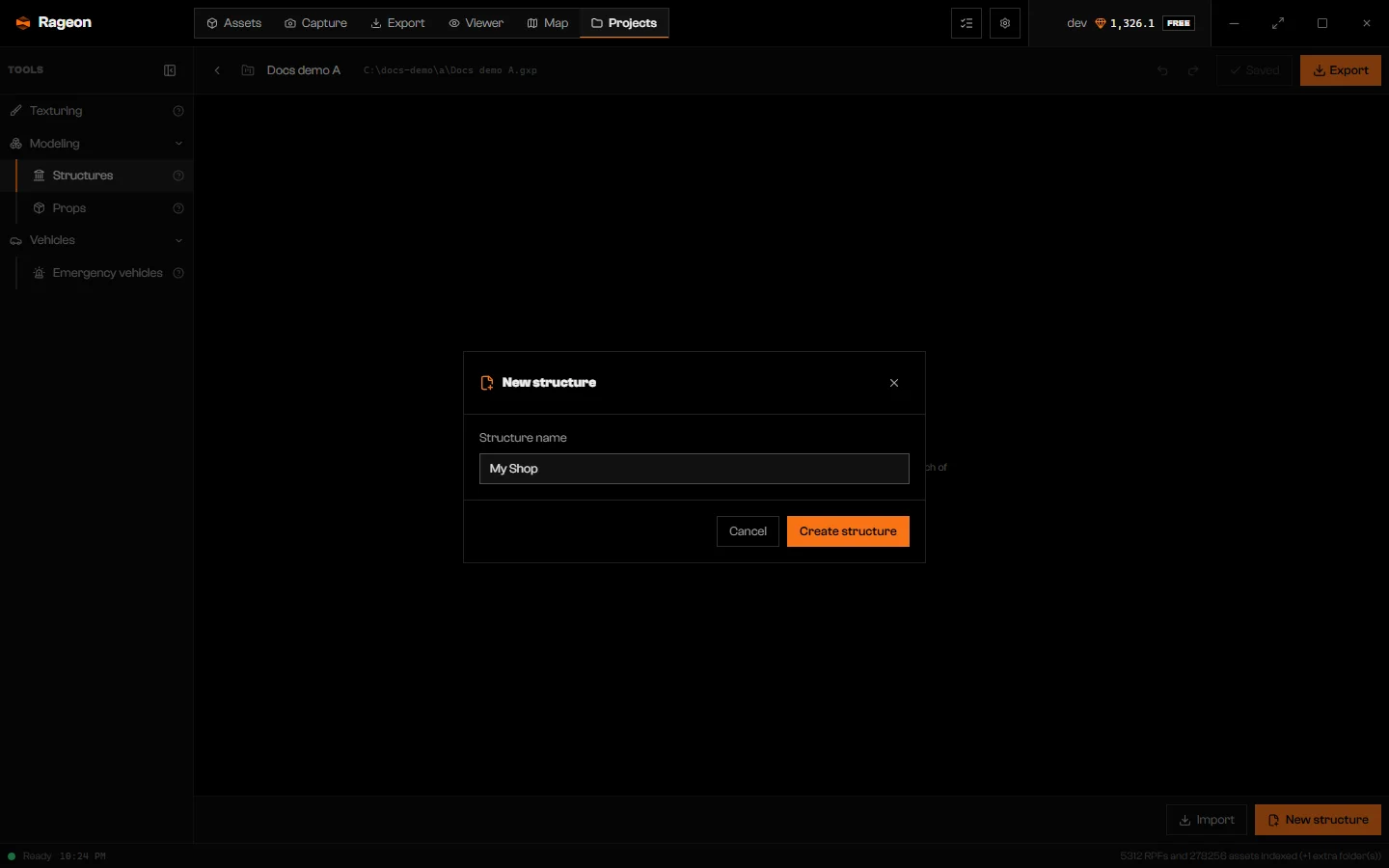Close the New structure dialog

click(894, 383)
